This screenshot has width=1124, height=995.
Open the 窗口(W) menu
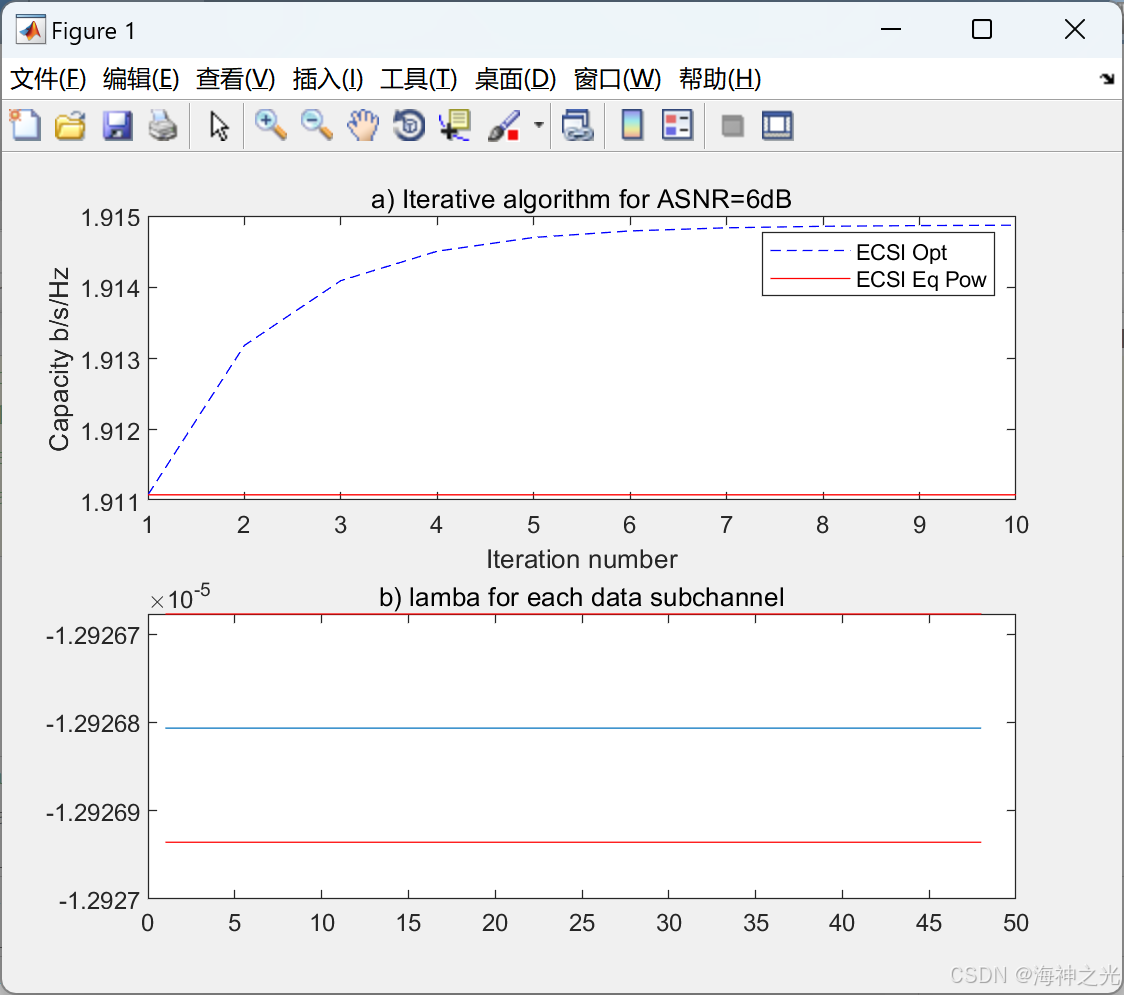617,79
